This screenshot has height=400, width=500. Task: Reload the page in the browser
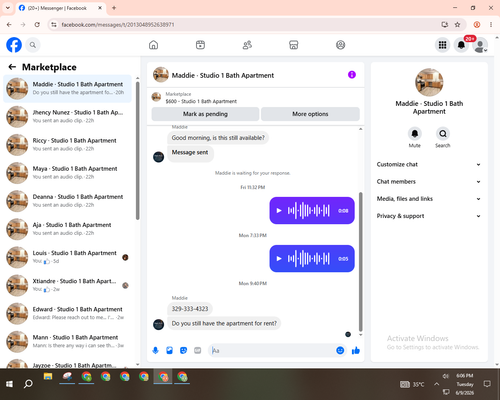click(x=37, y=25)
